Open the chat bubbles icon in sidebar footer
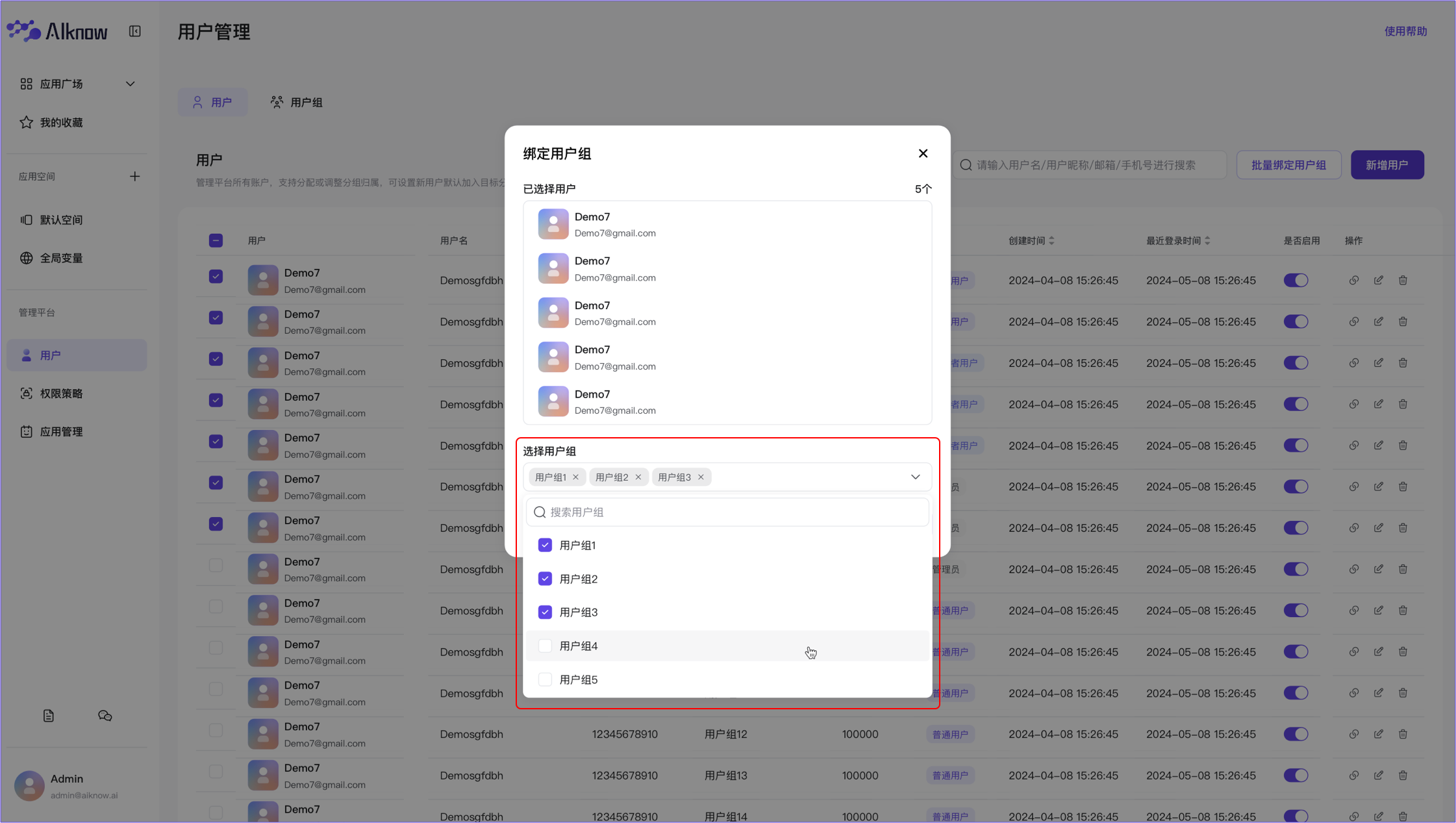 coord(105,716)
